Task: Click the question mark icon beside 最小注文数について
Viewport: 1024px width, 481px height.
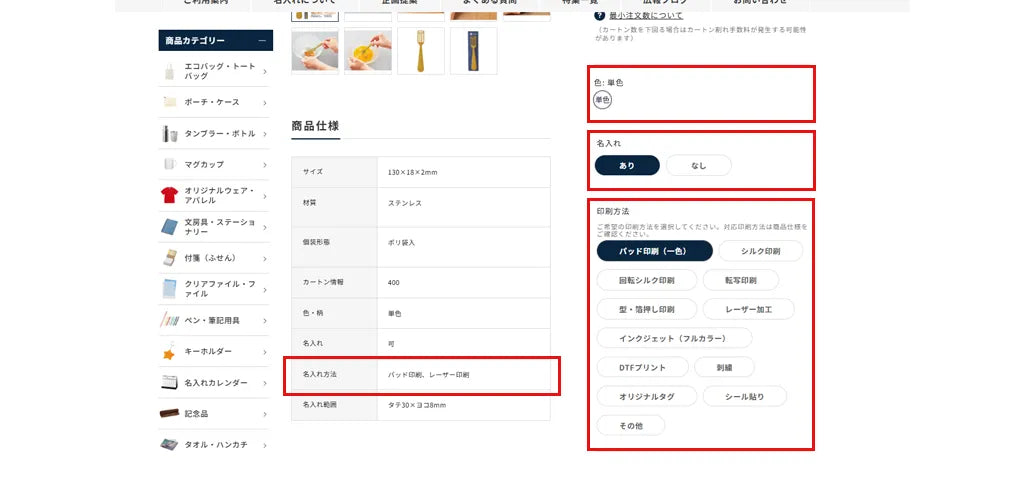Action: tap(600, 16)
